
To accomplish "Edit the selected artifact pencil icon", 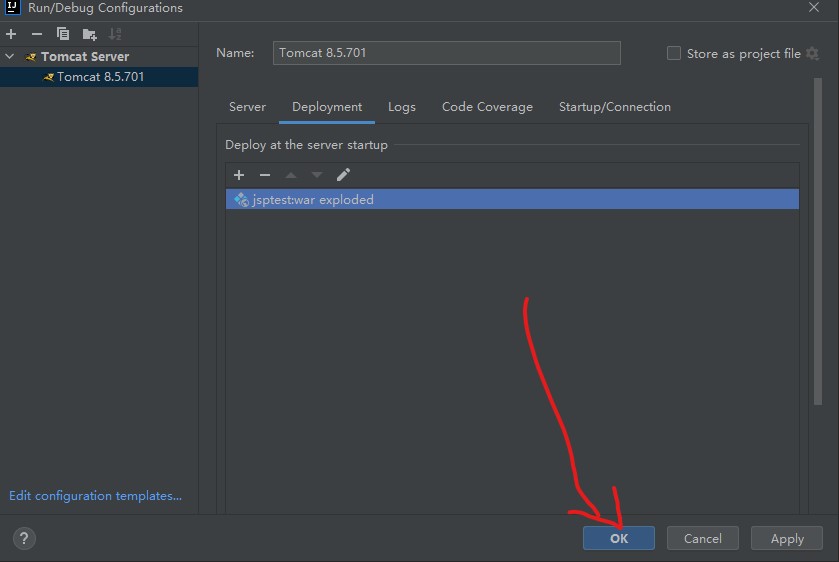I will [x=343, y=174].
